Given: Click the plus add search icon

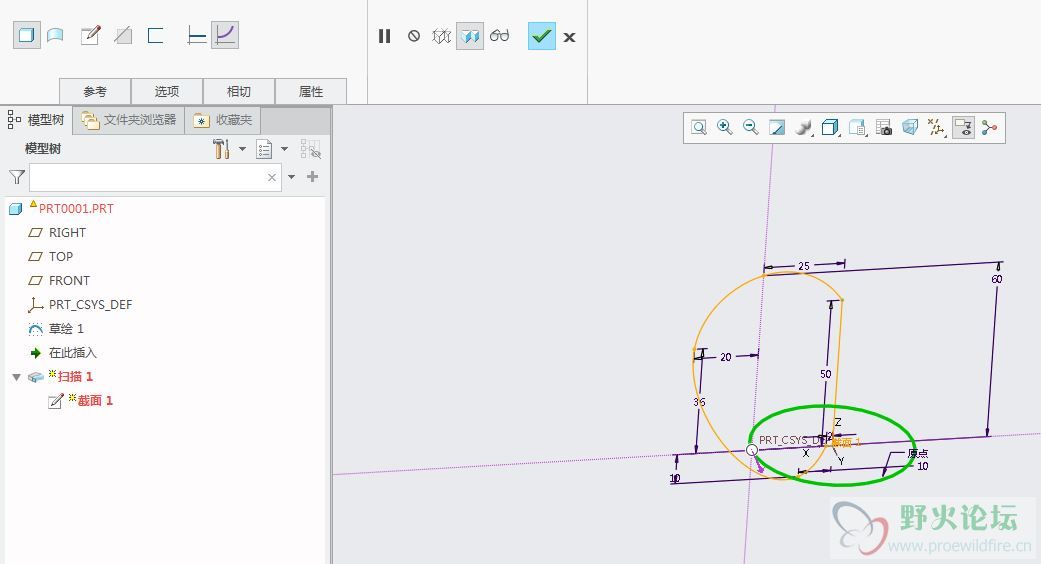Looking at the screenshot, I should (313, 176).
